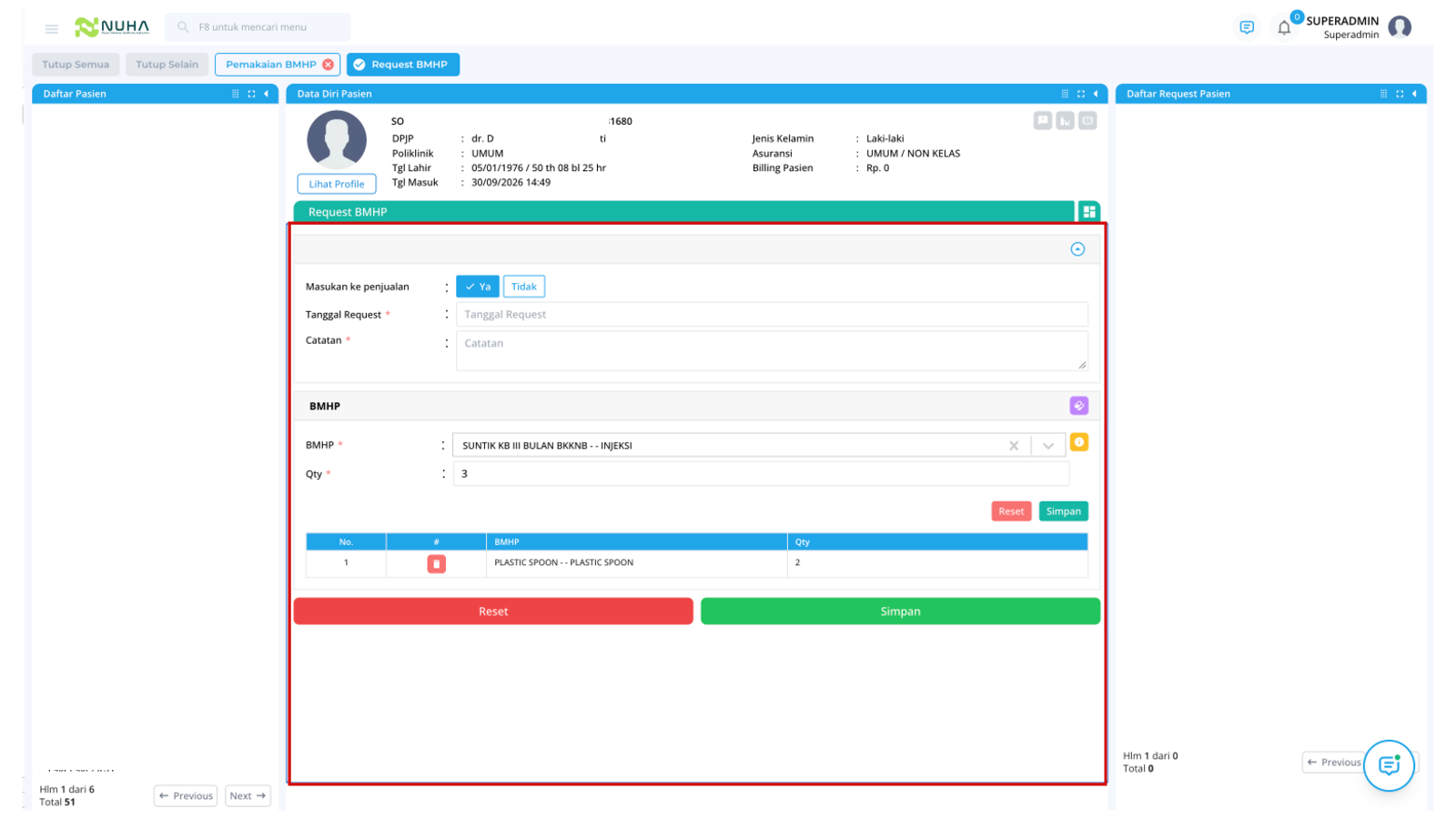Switch to the Pemakaian BMHP tab
1456x819 pixels.
271,65
